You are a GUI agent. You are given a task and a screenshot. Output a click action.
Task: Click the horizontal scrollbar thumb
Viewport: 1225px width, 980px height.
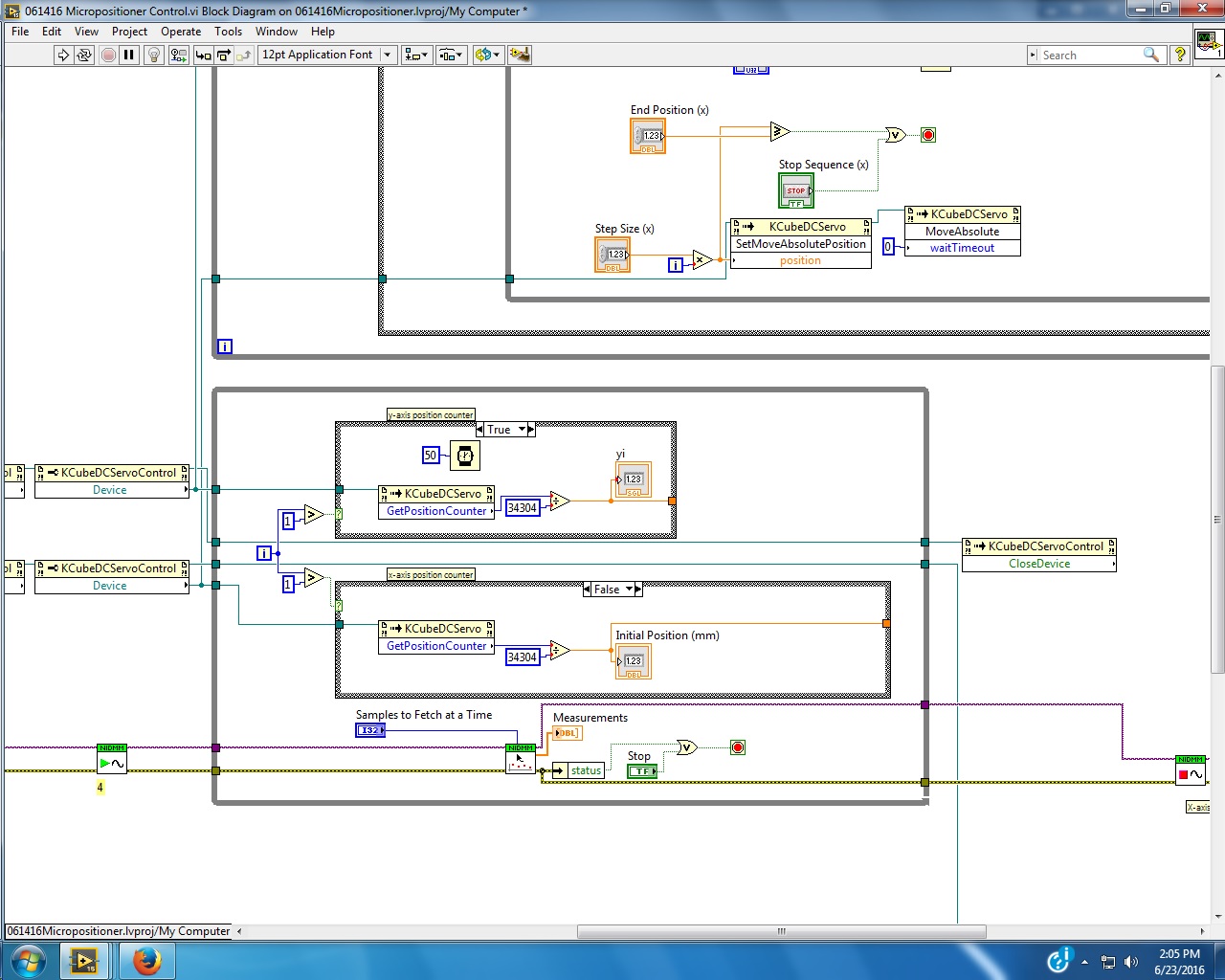point(781,931)
